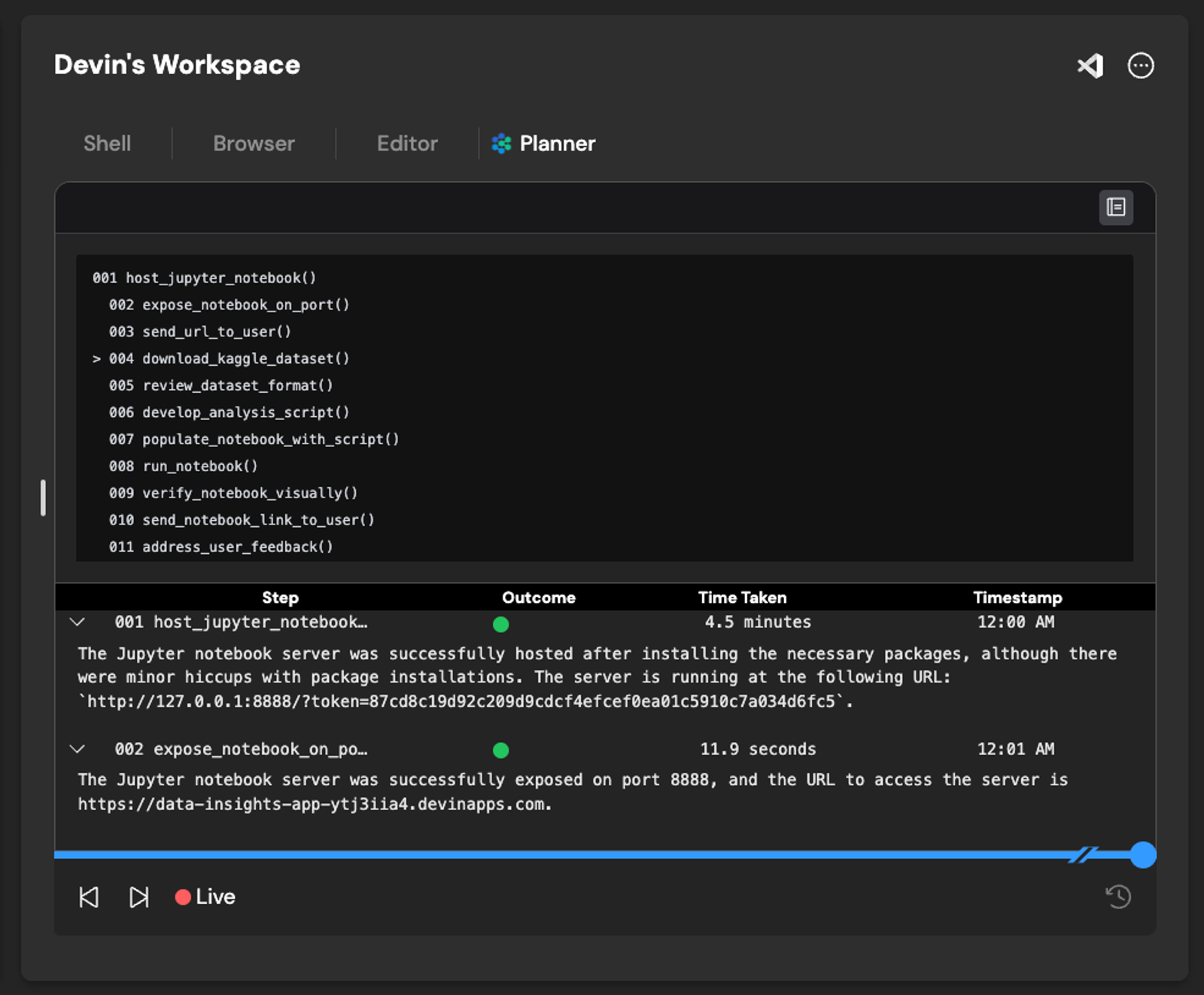Open the more options ellipsis menu
The width and height of the screenshot is (1204, 995).
(x=1140, y=66)
